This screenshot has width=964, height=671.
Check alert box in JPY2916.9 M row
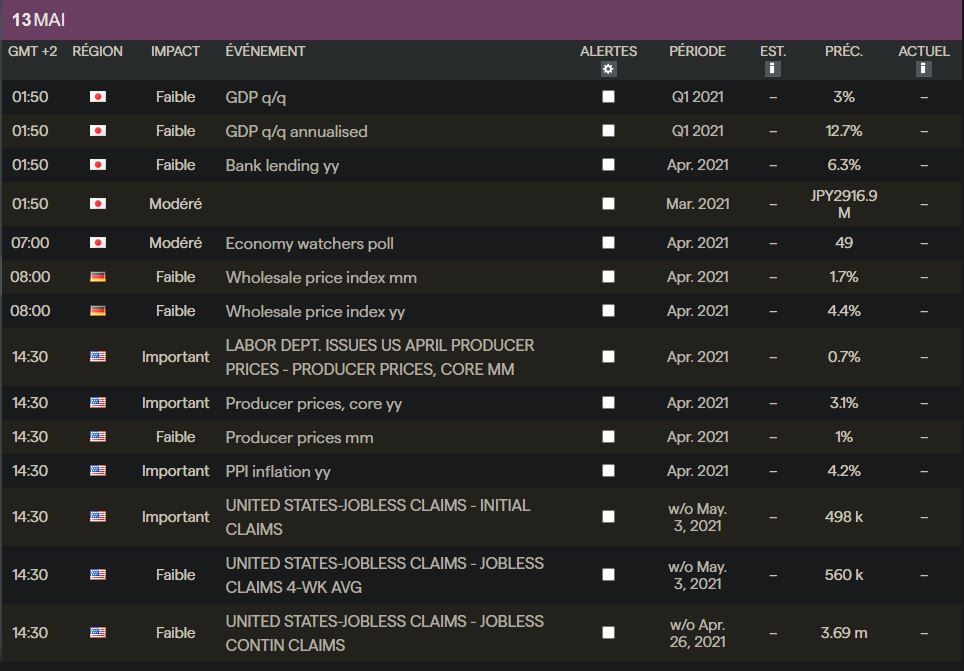608,204
